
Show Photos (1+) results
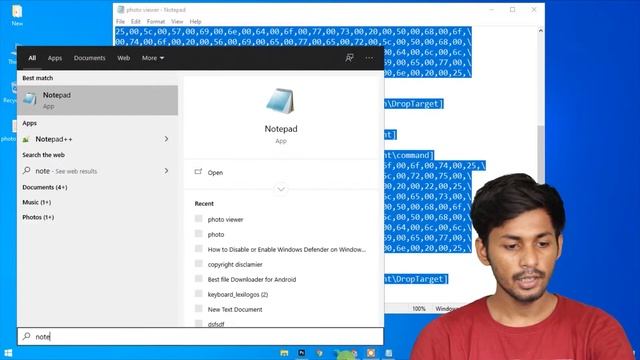pos(38,217)
